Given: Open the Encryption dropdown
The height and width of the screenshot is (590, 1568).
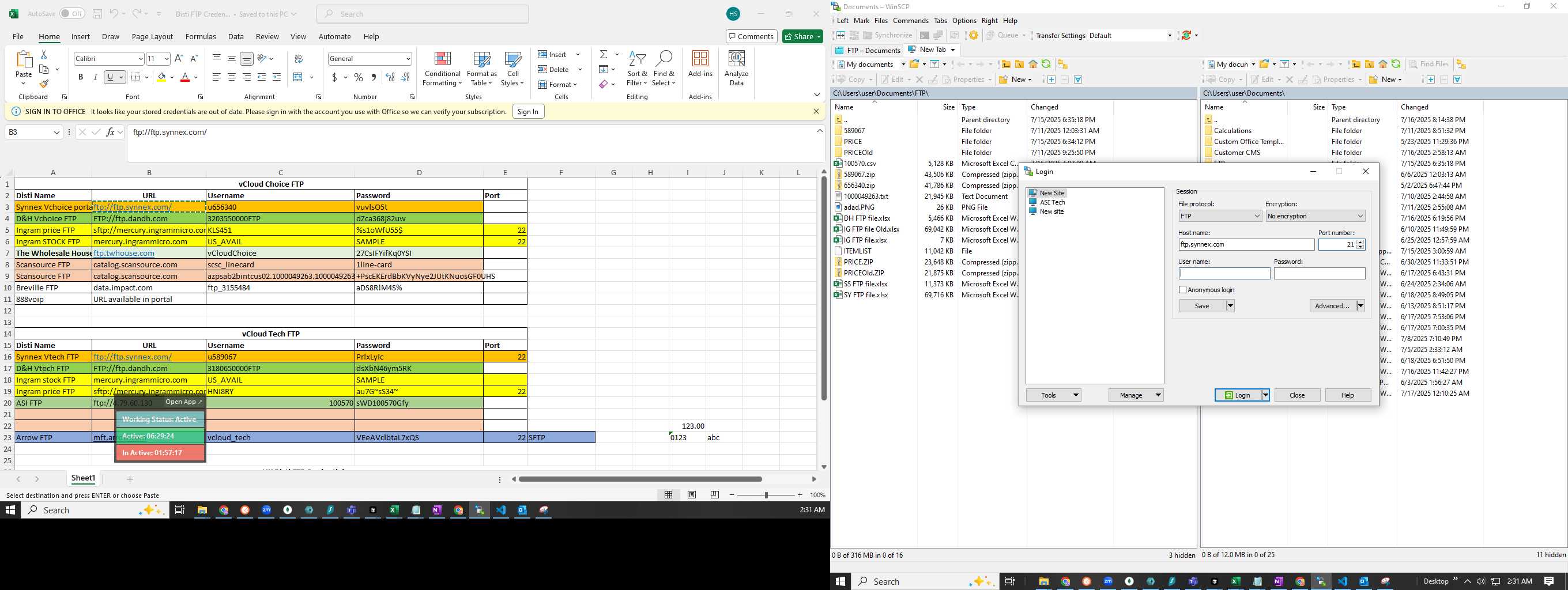Looking at the screenshot, I should pos(1316,216).
